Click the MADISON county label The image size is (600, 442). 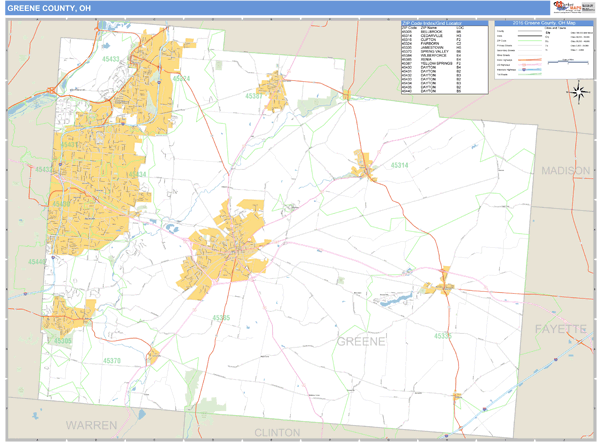pos(566,171)
